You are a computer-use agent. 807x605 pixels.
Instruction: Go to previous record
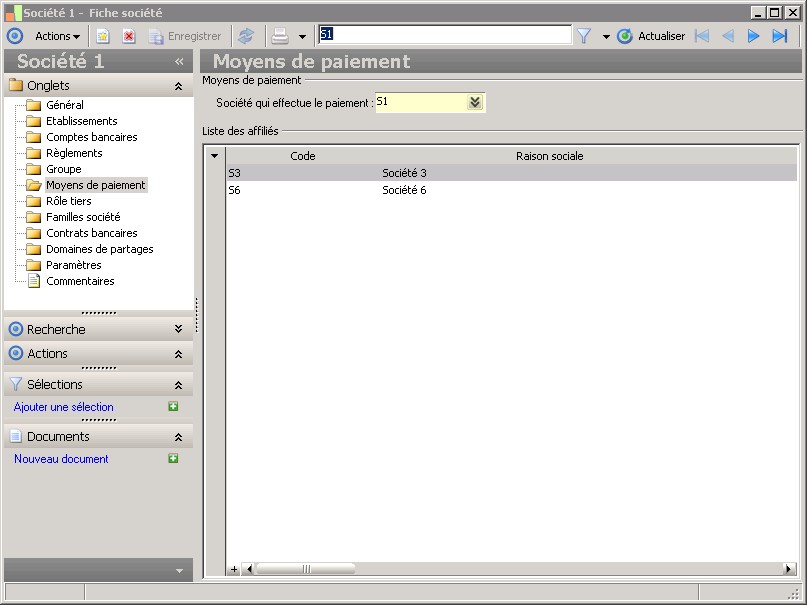pos(728,36)
